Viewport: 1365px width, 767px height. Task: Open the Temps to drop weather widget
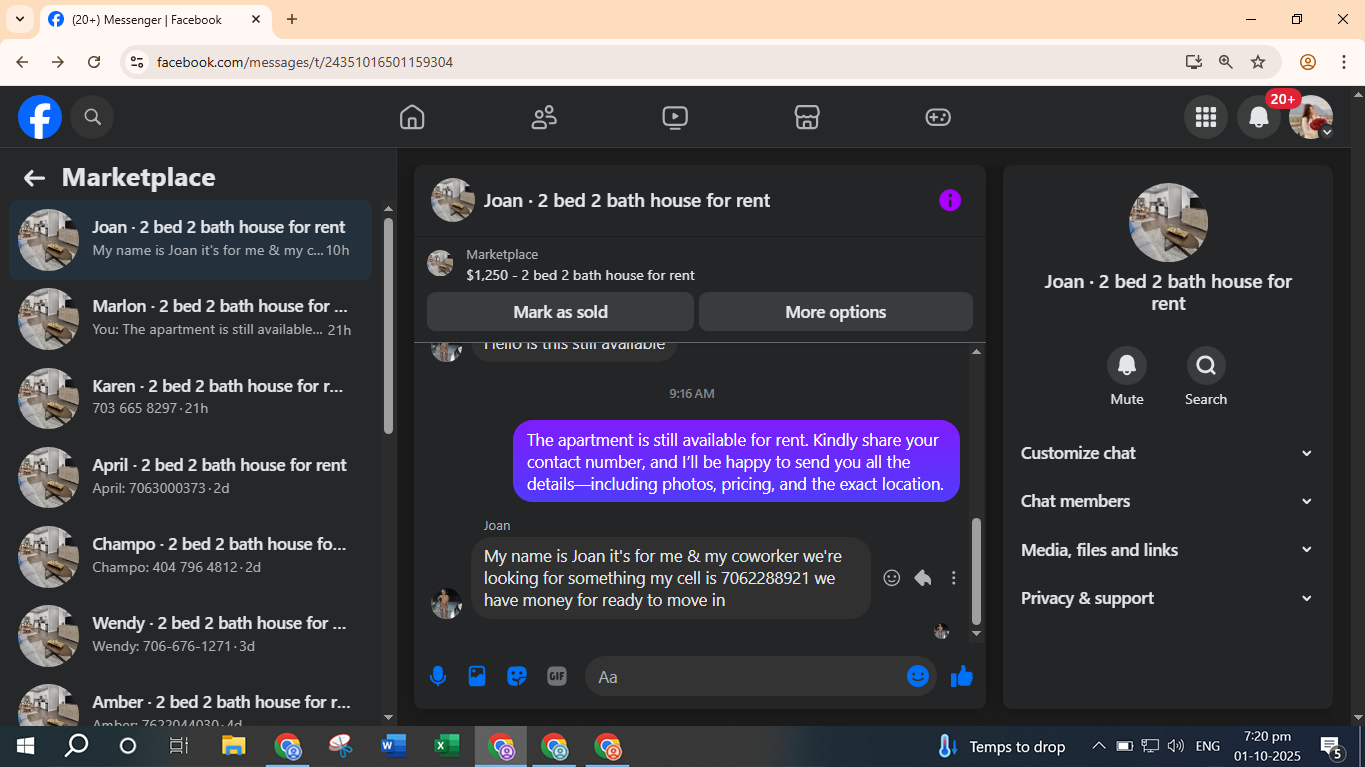tap(1001, 746)
